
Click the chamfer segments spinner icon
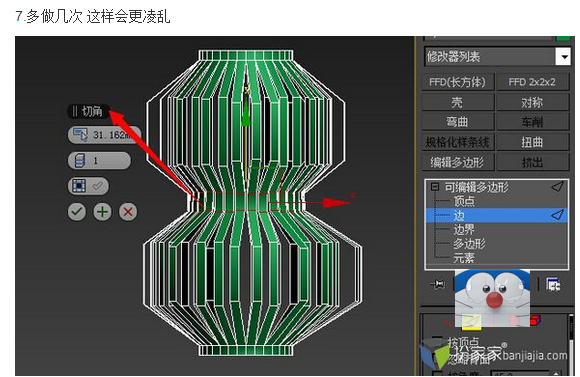click(80, 161)
